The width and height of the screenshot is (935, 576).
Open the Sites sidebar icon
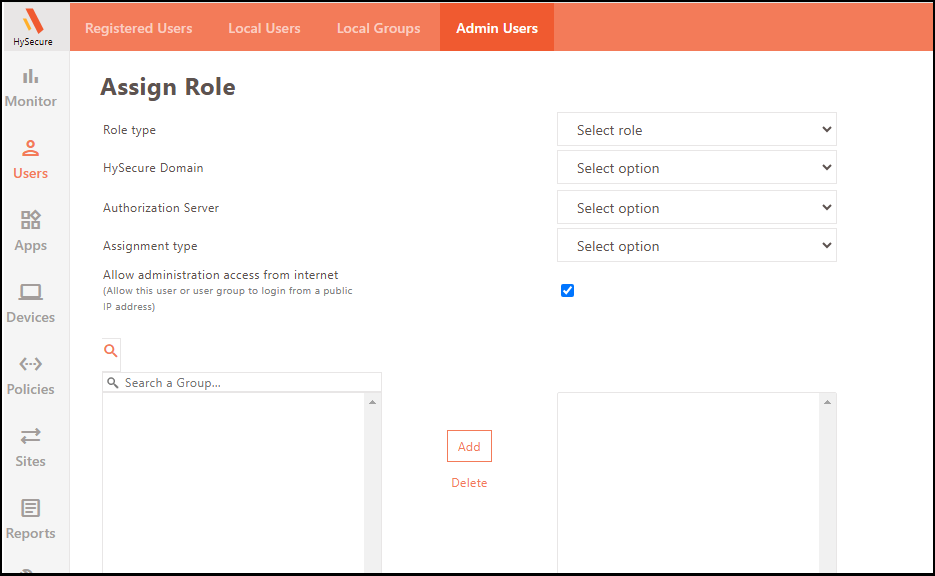pos(31,437)
